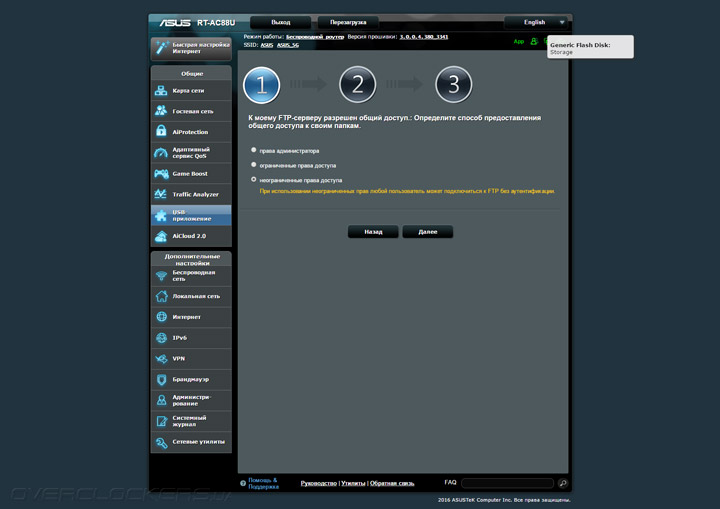This screenshot has width=720, height=509.
Task: Click the ASUS_5G SSID link
Action: tap(288, 45)
